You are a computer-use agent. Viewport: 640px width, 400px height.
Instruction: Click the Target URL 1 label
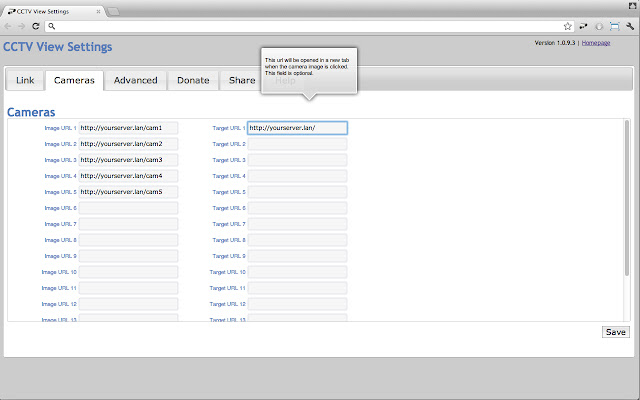pos(229,128)
